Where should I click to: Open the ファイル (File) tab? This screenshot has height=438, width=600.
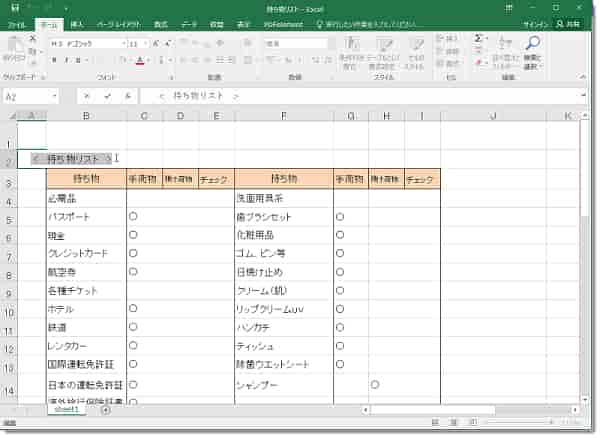click(17, 22)
